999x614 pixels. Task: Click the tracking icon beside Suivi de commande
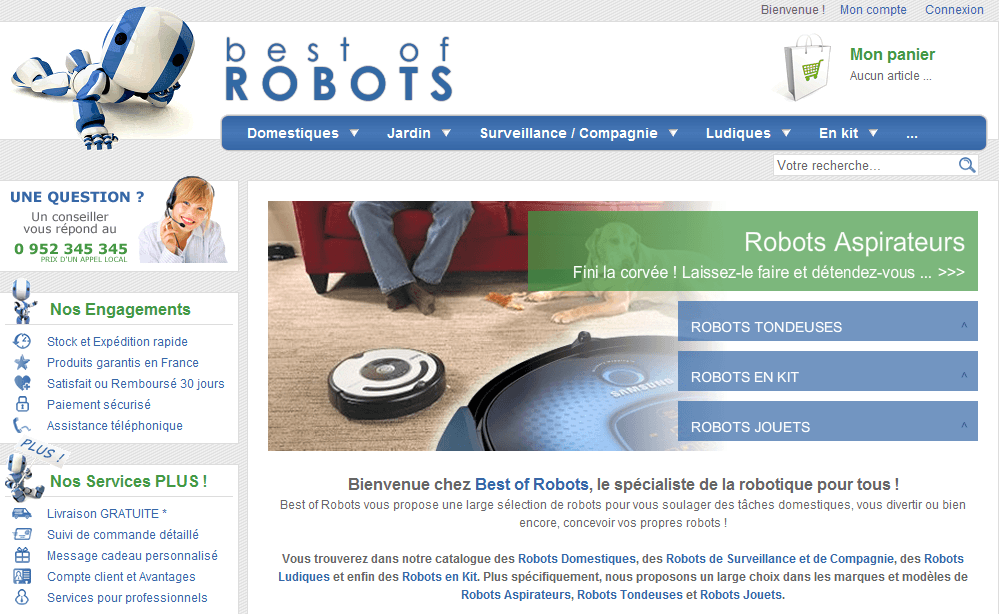point(22,534)
